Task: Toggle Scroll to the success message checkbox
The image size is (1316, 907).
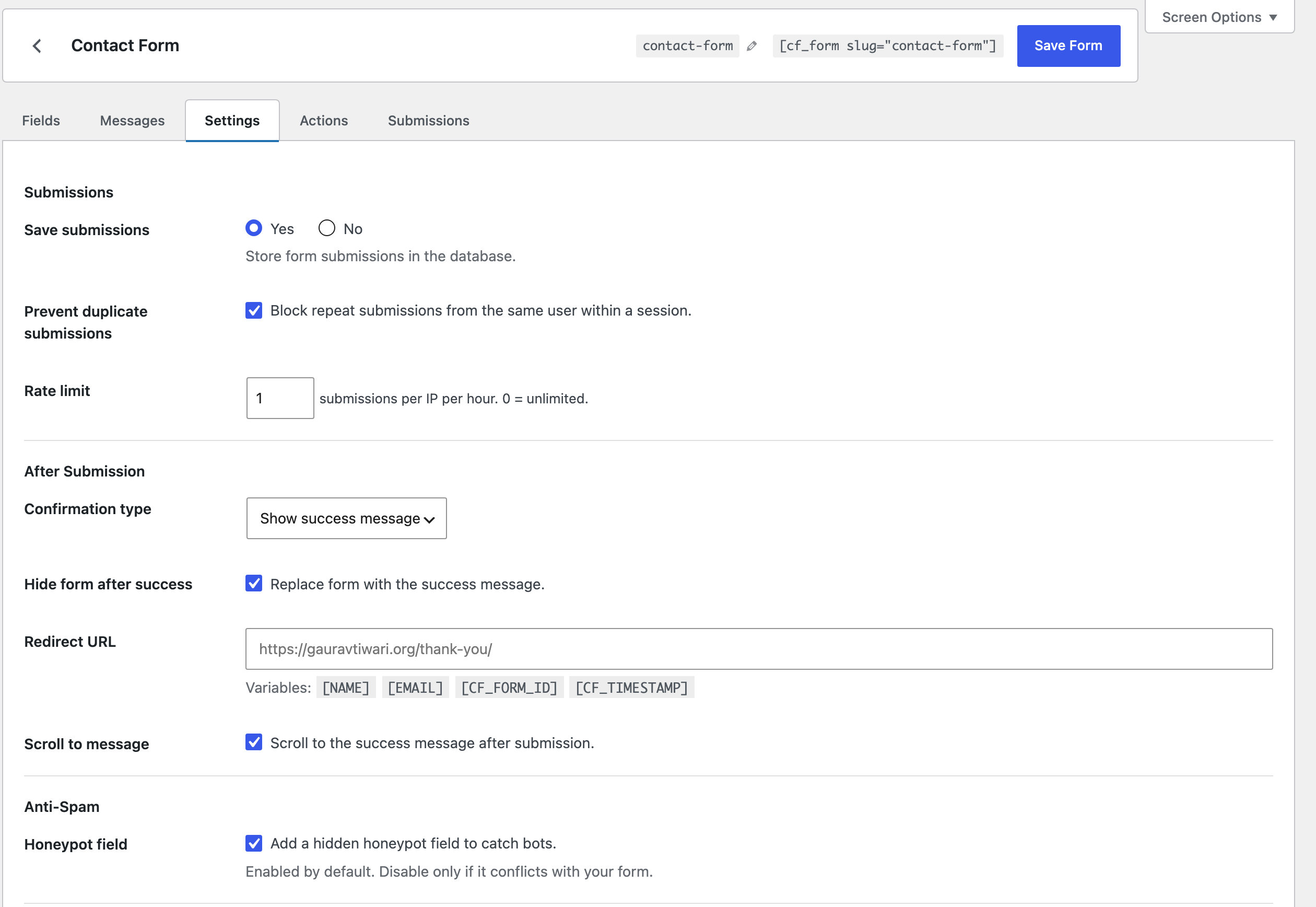Action: 254,742
